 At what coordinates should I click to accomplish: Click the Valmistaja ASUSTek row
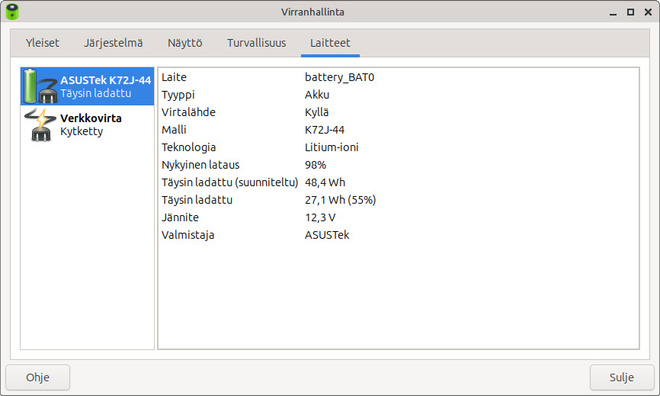tap(398, 235)
